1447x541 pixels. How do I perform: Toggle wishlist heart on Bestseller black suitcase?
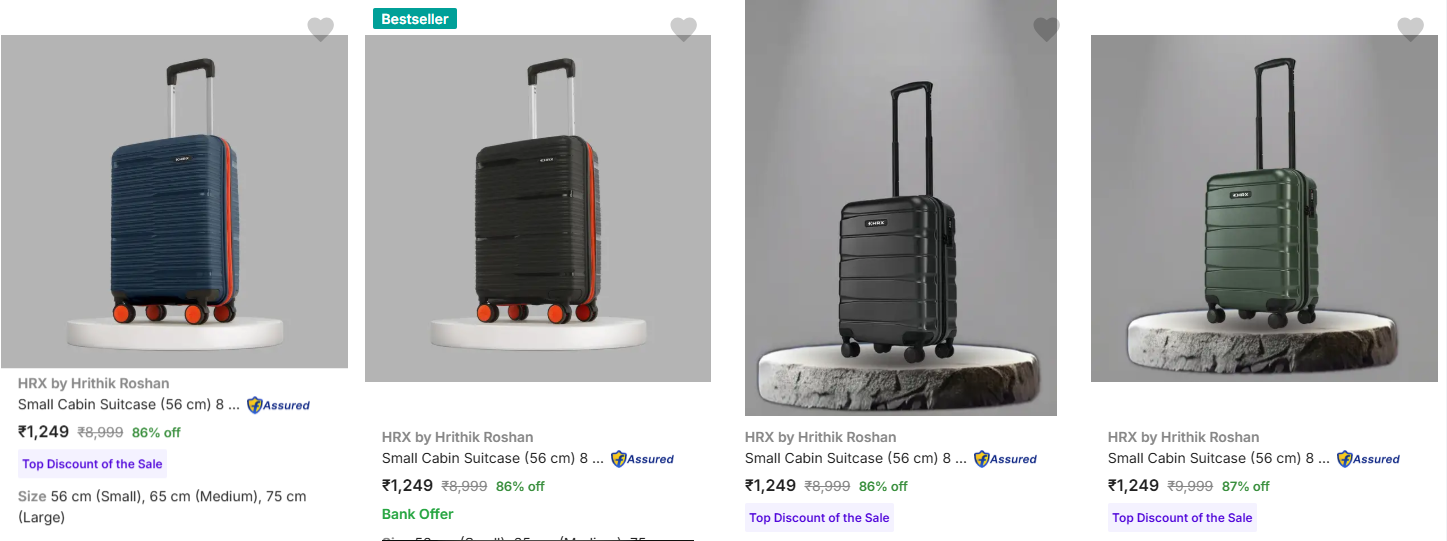pos(683,29)
